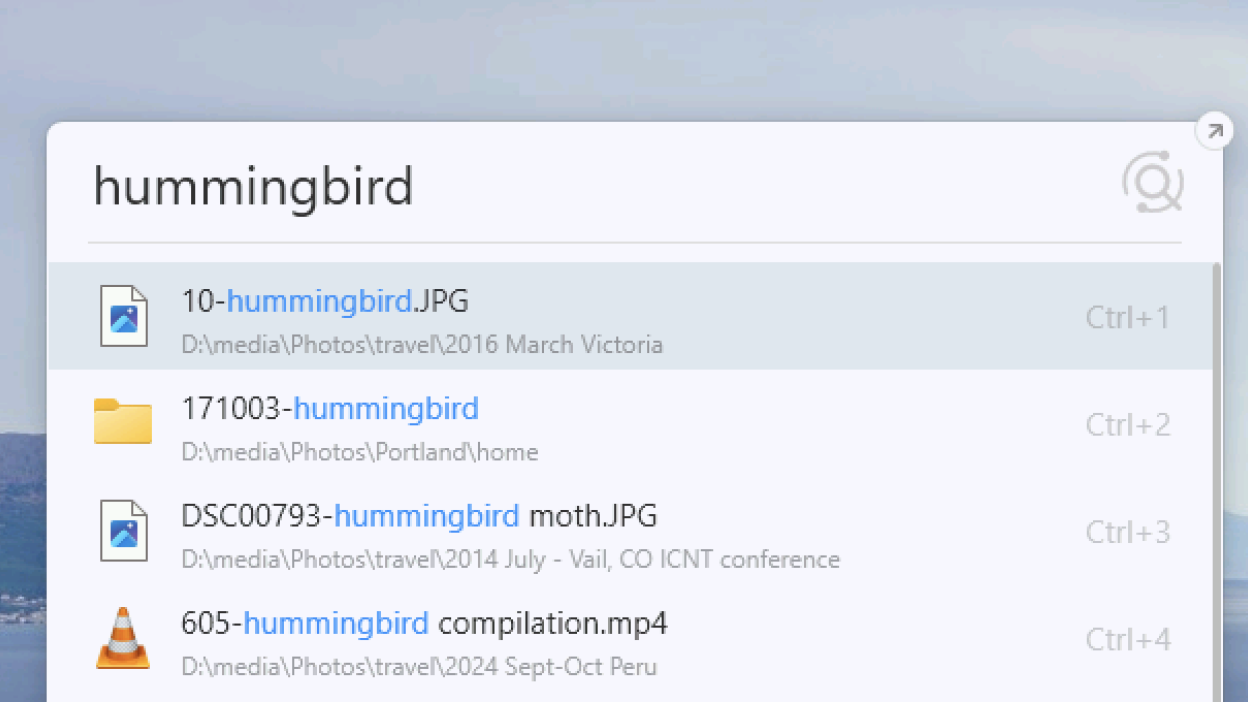Click the Ctrl+2 shortcut hint
Image resolution: width=1248 pixels, height=702 pixels.
click(1127, 425)
